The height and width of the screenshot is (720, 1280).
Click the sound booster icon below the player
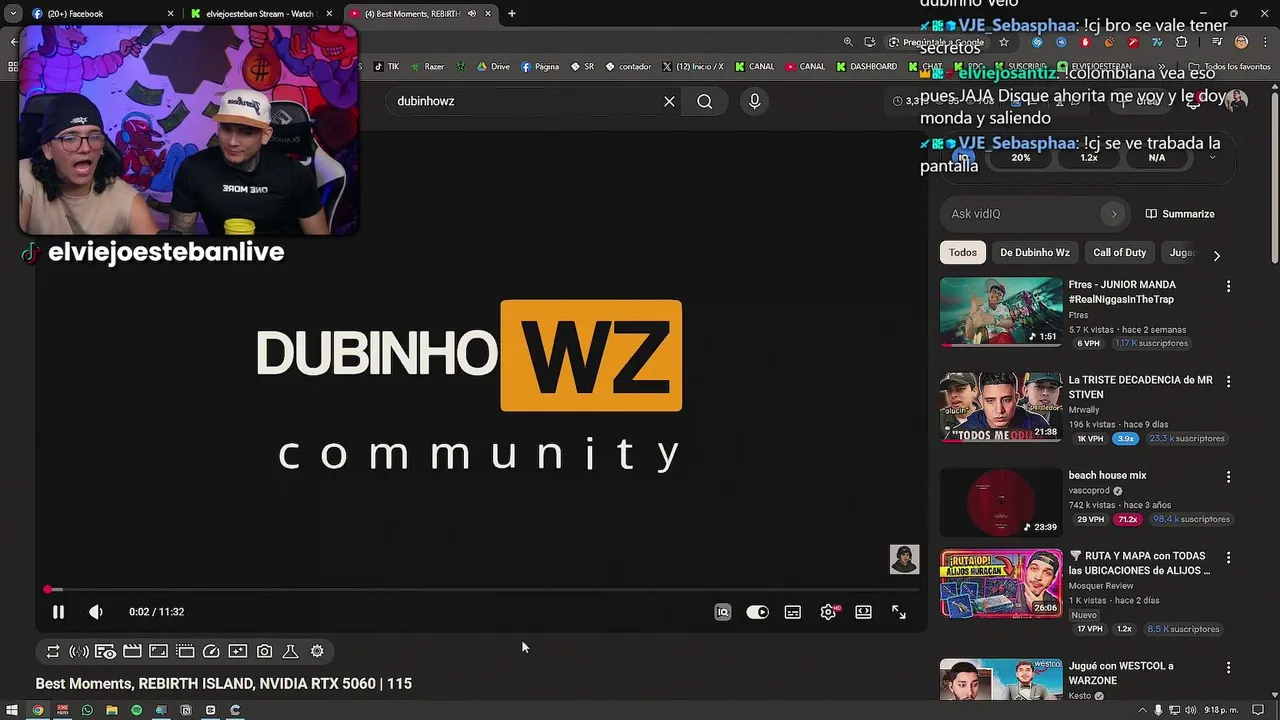[x=79, y=651]
